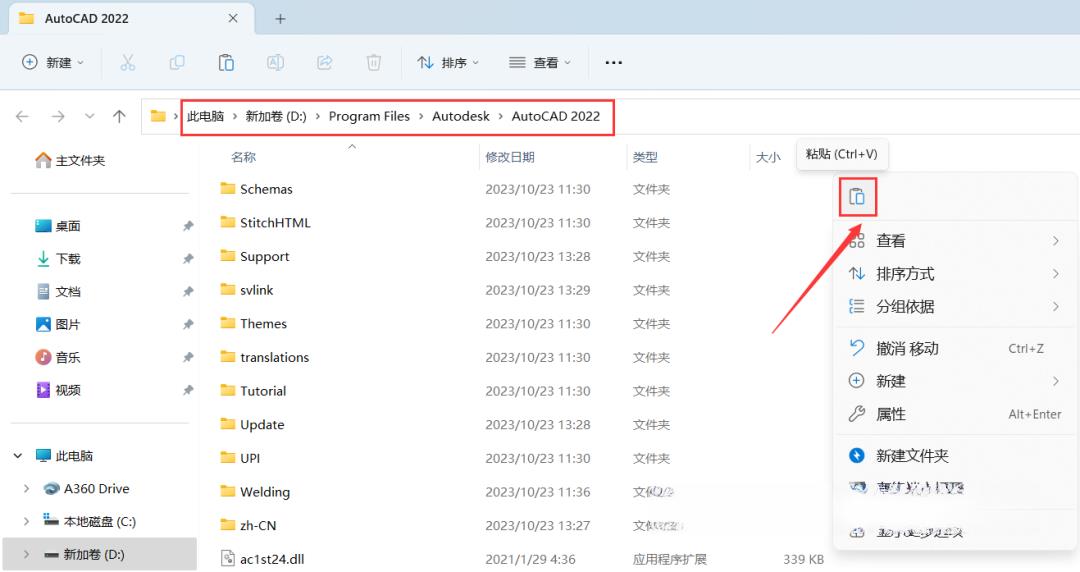The height and width of the screenshot is (572, 1080).
Task: Click the Delete trash icon in toolbar
Action: pos(373,63)
